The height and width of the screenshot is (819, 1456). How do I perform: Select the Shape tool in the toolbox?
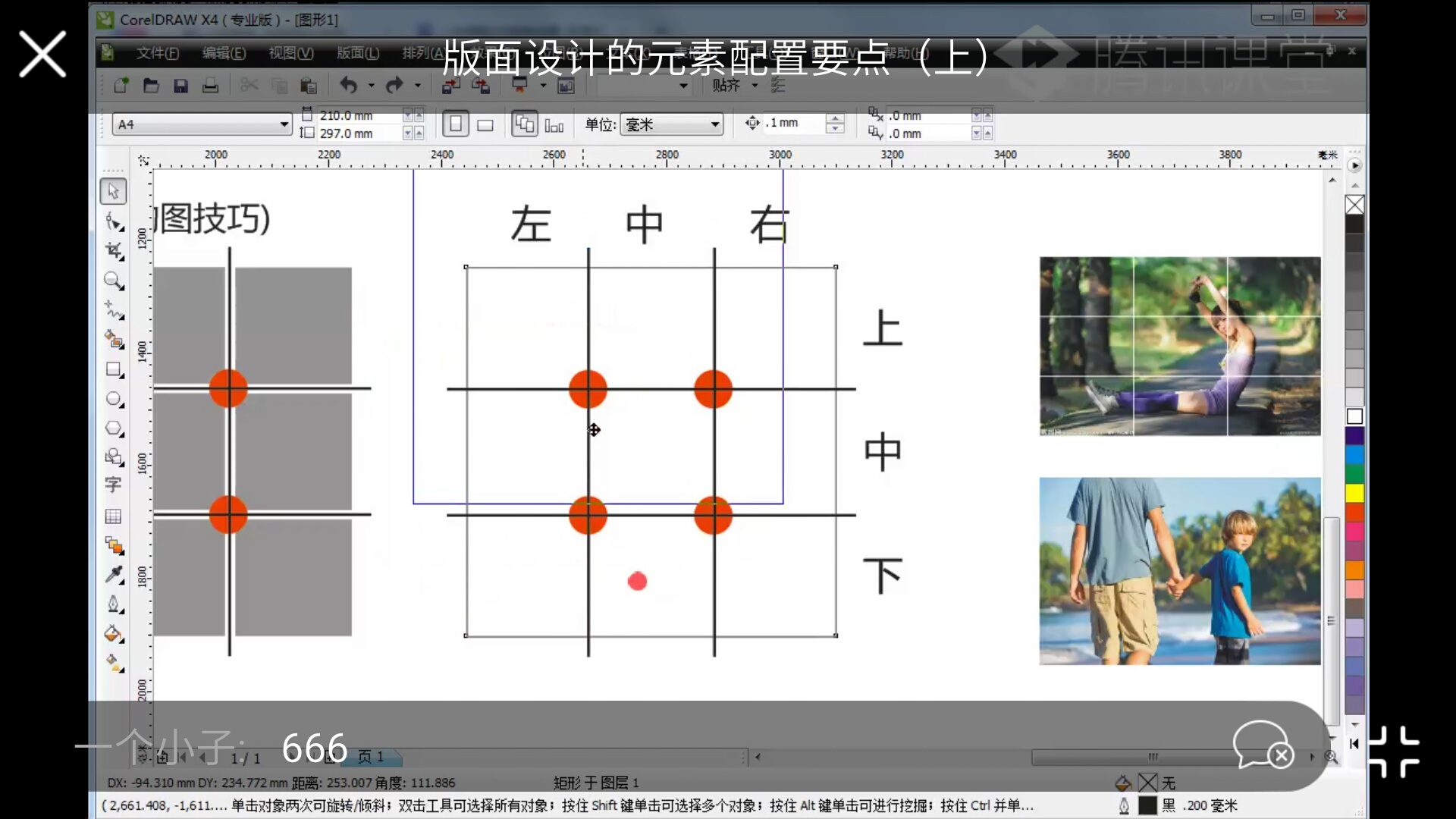(x=114, y=221)
